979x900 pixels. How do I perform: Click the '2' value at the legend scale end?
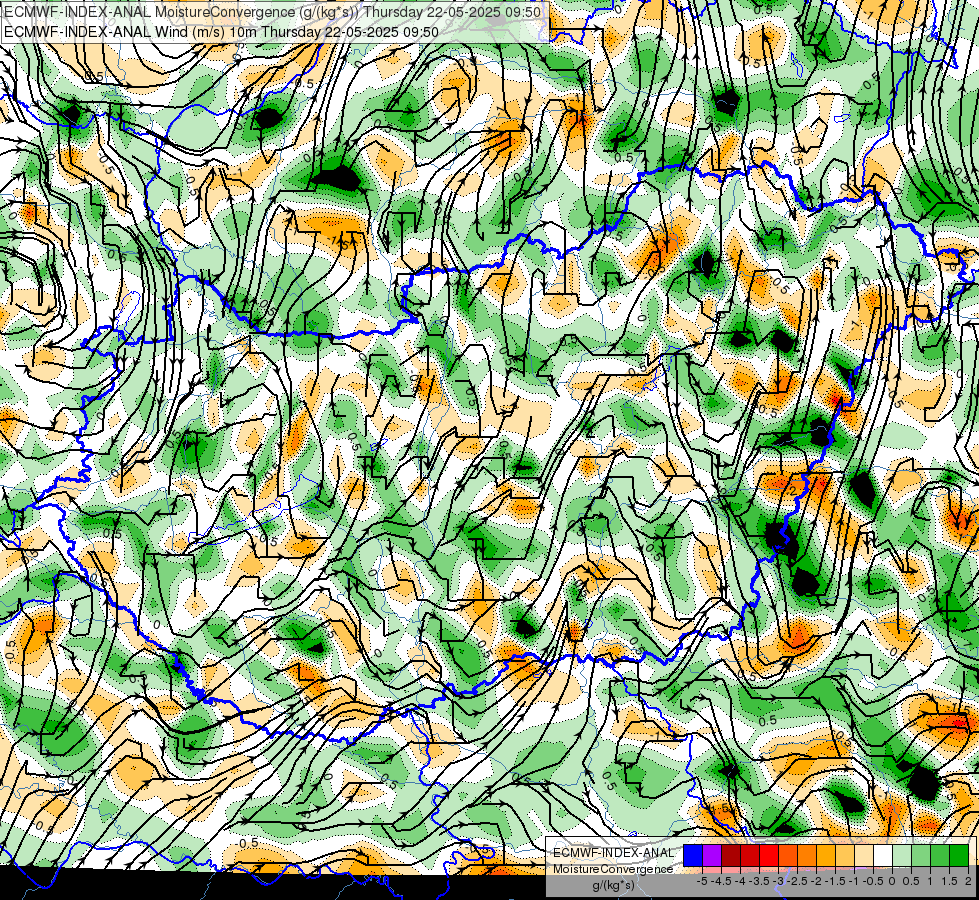968,881
